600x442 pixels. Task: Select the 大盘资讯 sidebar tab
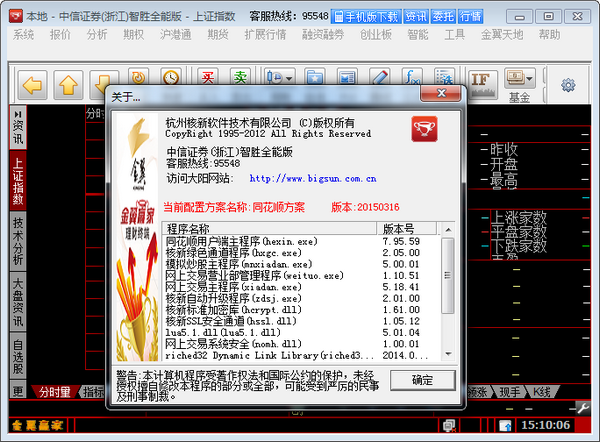point(18,302)
